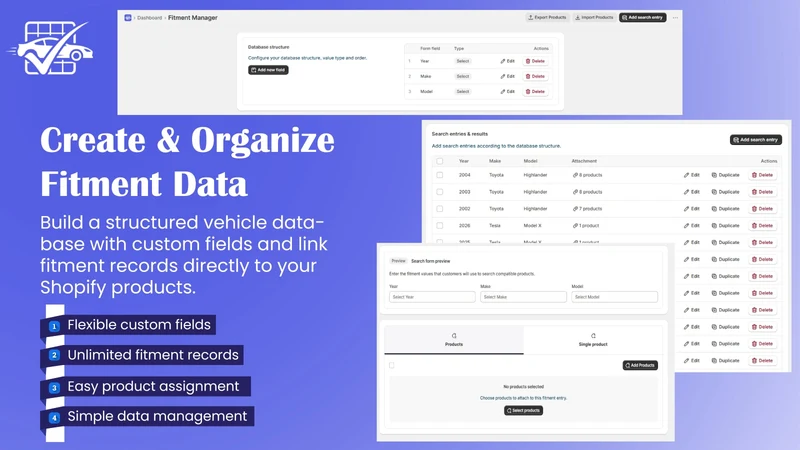This screenshot has height=450, width=800.
Task: Delete the 2003 Toyota Highlander entry
Action: [x=763, y=192]
